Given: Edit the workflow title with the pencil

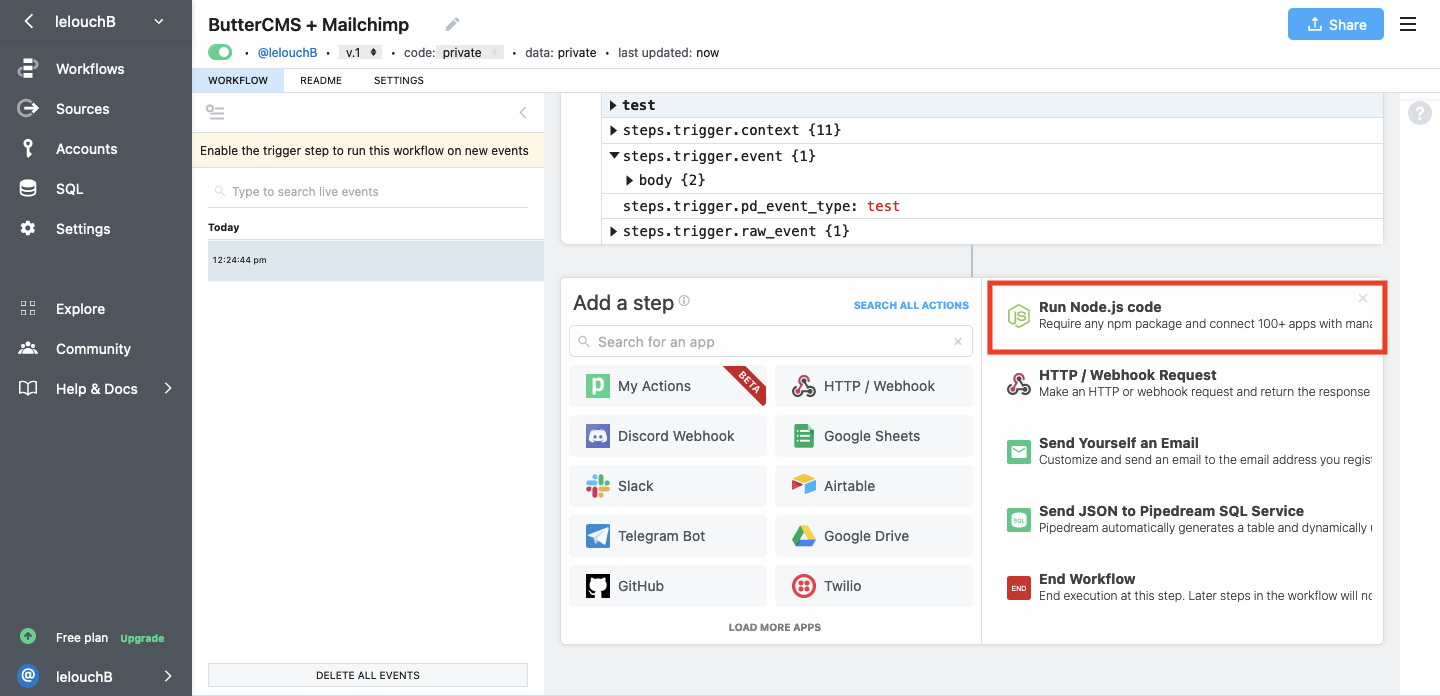Looking at the screenshot, I should tap(452, 24).
